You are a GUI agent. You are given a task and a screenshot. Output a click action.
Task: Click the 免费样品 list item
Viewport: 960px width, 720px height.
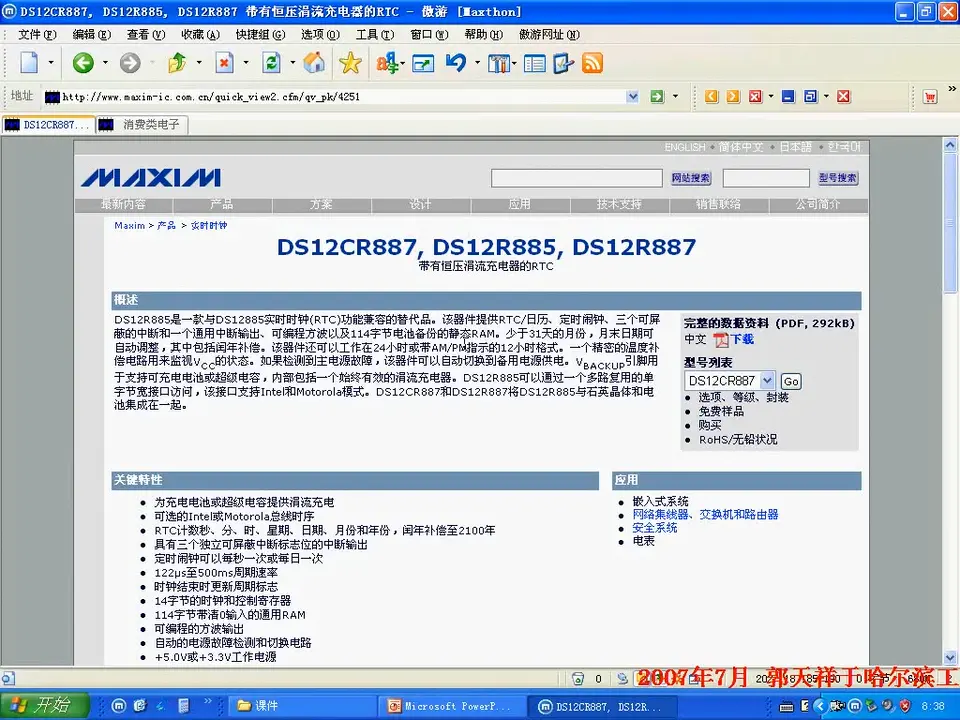click(x=721, y=411)
